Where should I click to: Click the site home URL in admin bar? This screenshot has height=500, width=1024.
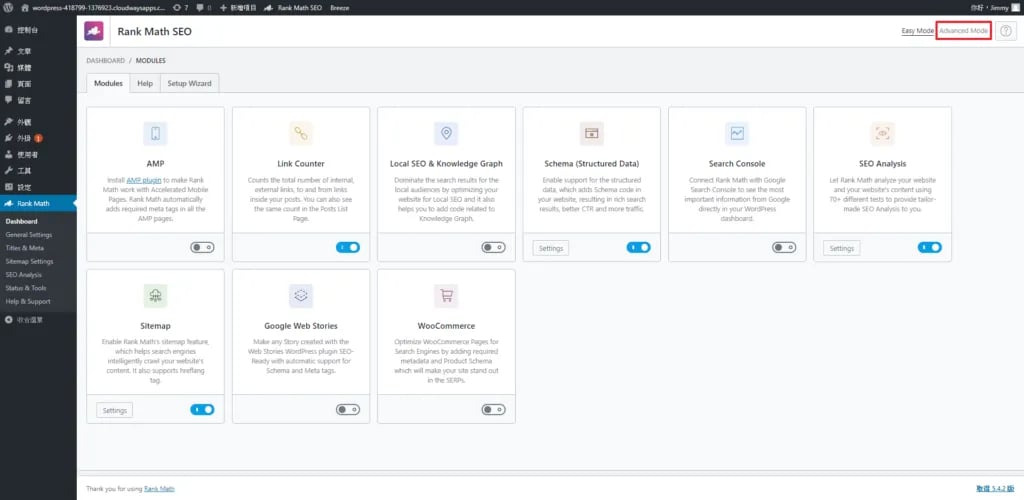tap(93, 8)
